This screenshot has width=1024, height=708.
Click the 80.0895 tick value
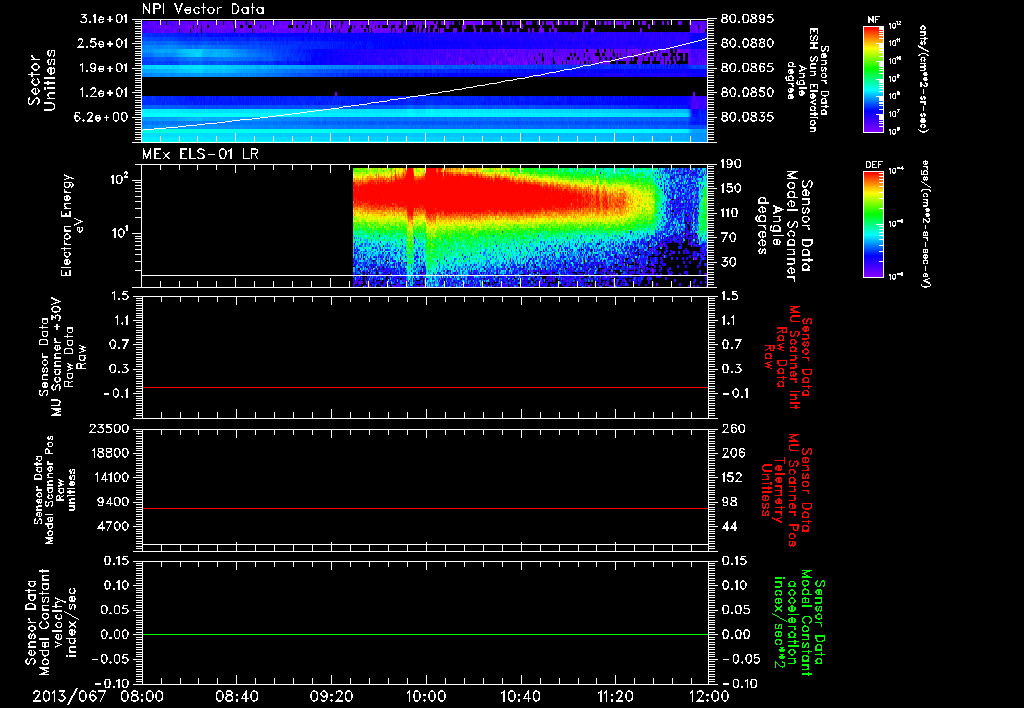pos(747,19)
